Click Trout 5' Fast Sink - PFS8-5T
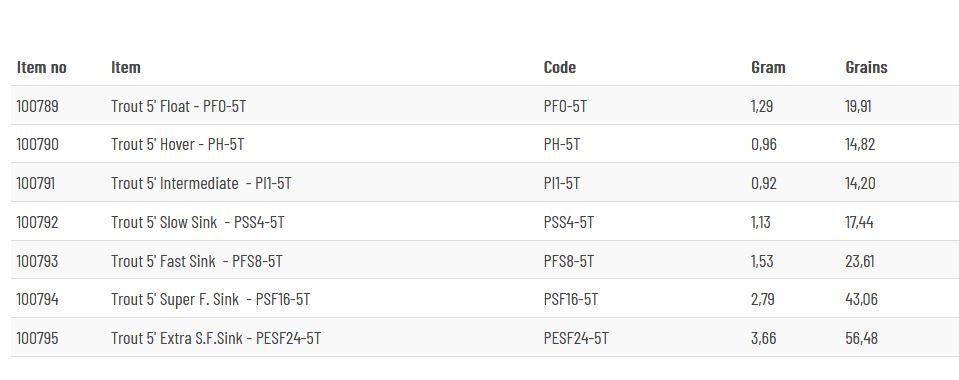 pos(196,261)
